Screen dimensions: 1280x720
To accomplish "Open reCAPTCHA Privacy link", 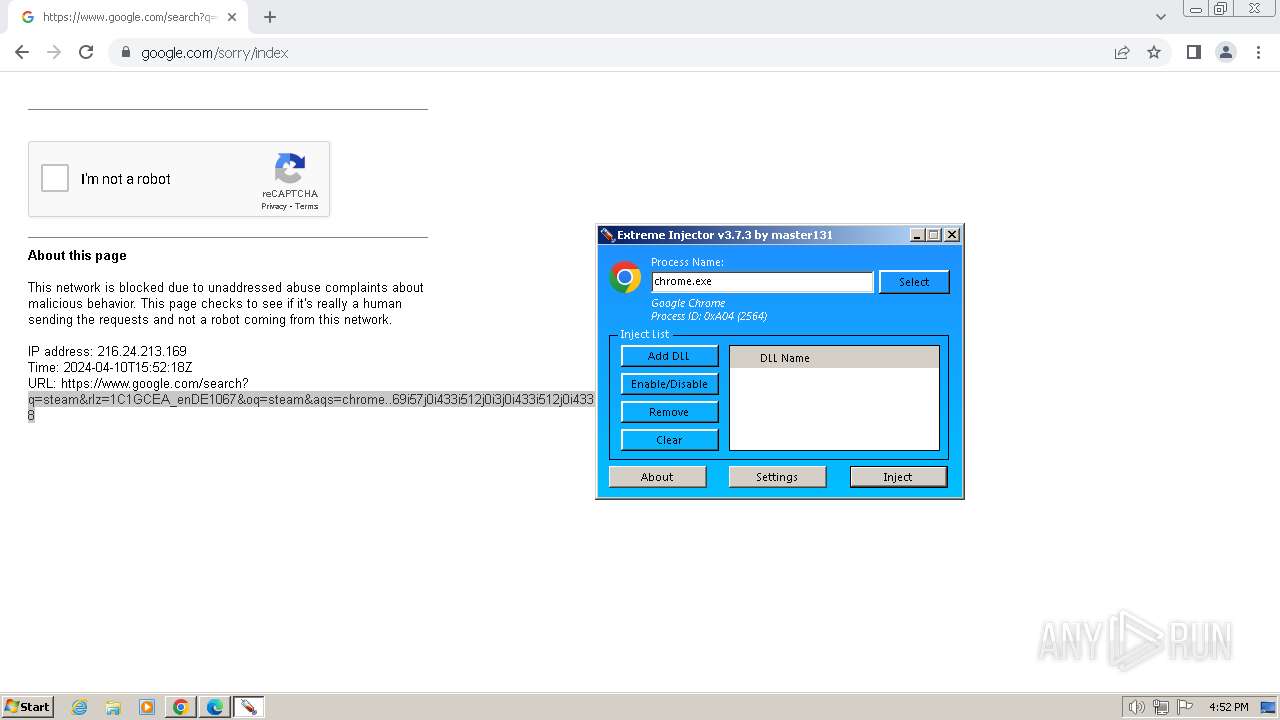I will coord(274,206).
